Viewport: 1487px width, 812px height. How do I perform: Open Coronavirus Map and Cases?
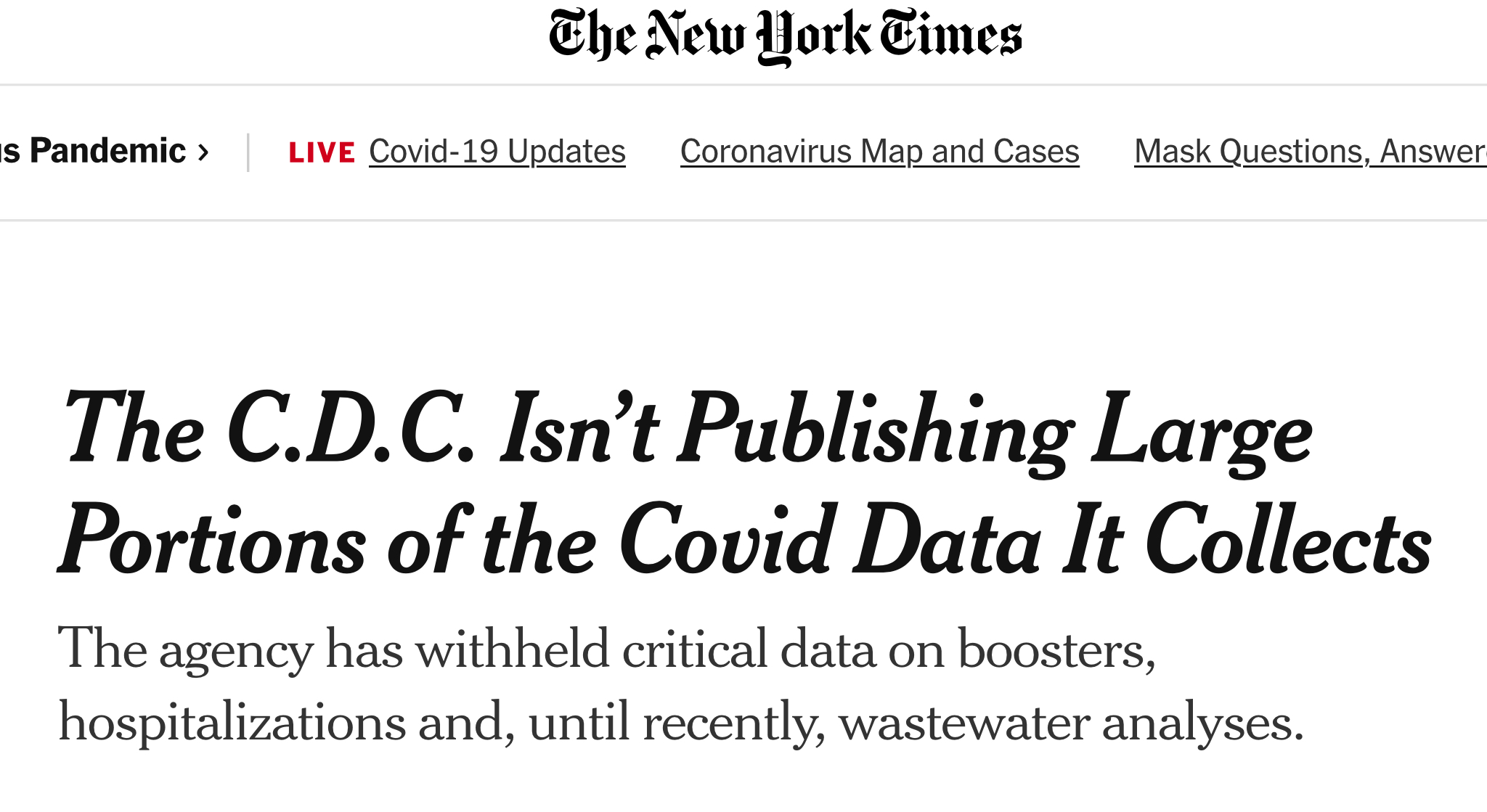880,152
